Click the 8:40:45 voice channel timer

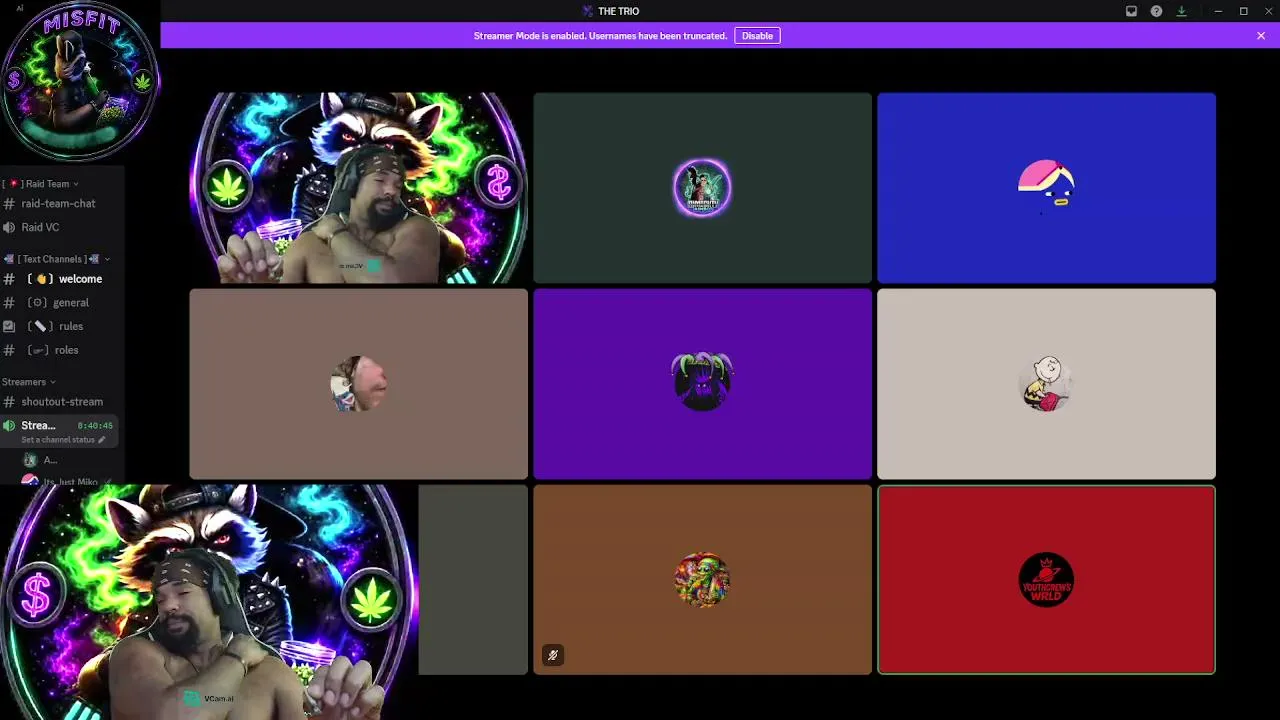tap(95, 426)
